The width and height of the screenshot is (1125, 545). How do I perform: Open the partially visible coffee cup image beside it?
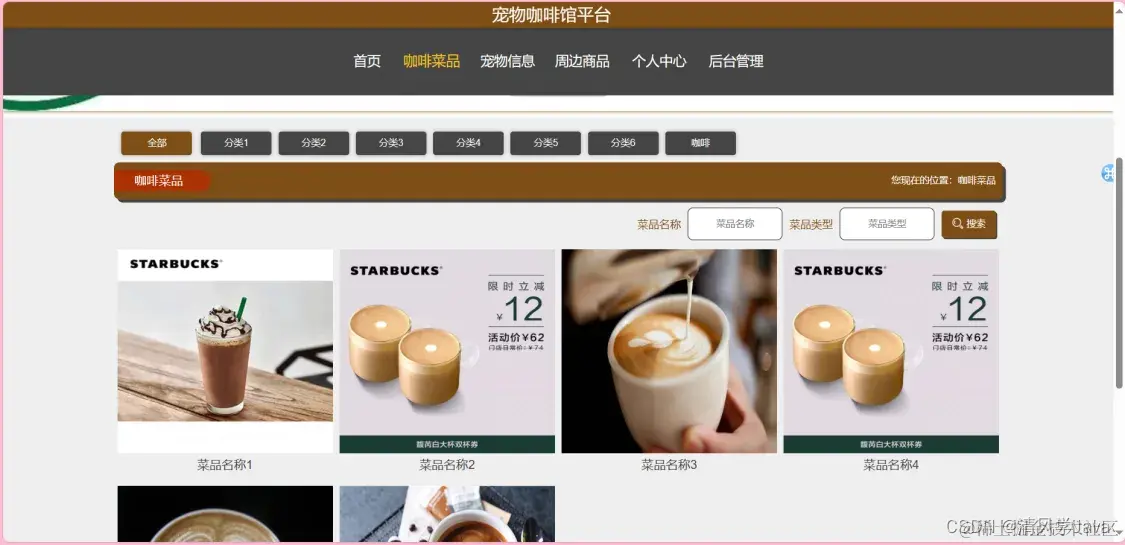coord(447,514)
